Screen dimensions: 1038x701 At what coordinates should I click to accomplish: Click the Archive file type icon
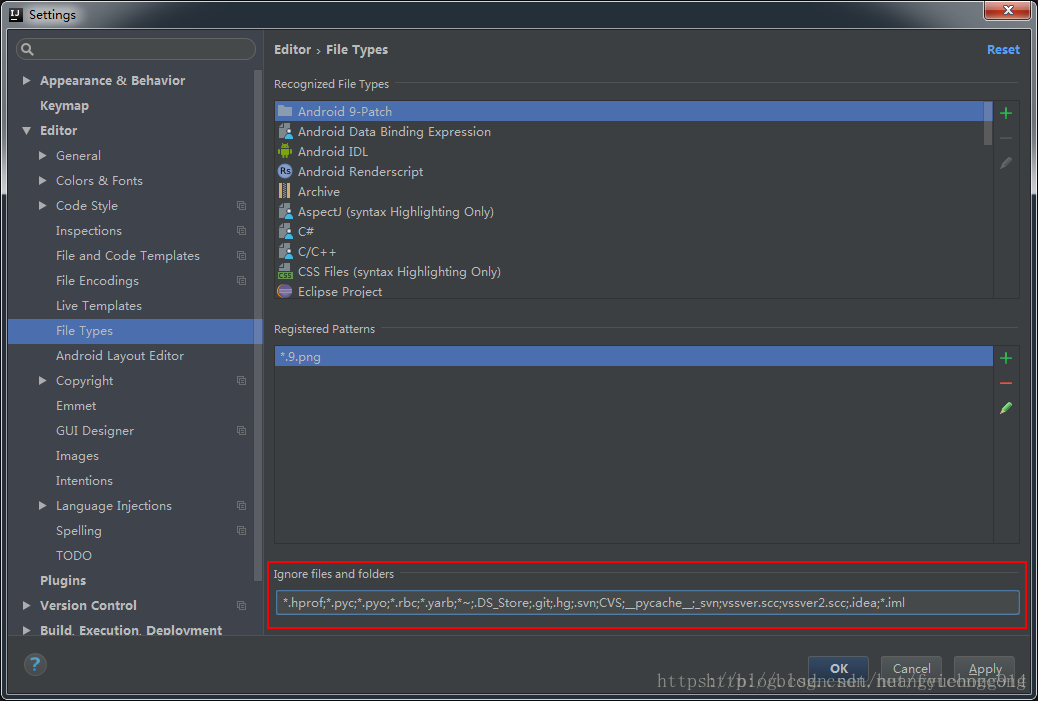[x=285, y=191]
